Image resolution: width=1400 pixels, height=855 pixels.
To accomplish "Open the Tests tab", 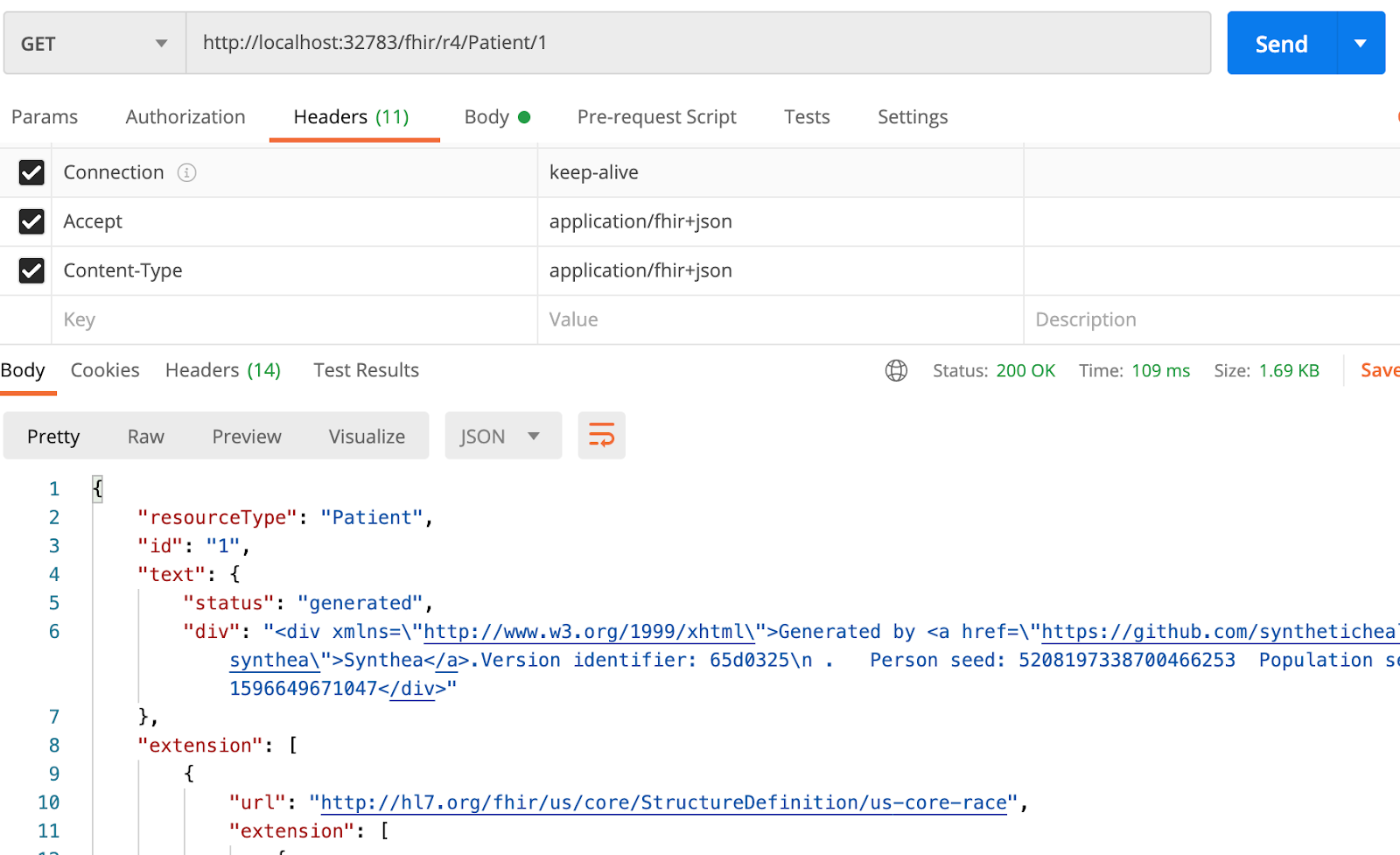I will click(806, 116).
